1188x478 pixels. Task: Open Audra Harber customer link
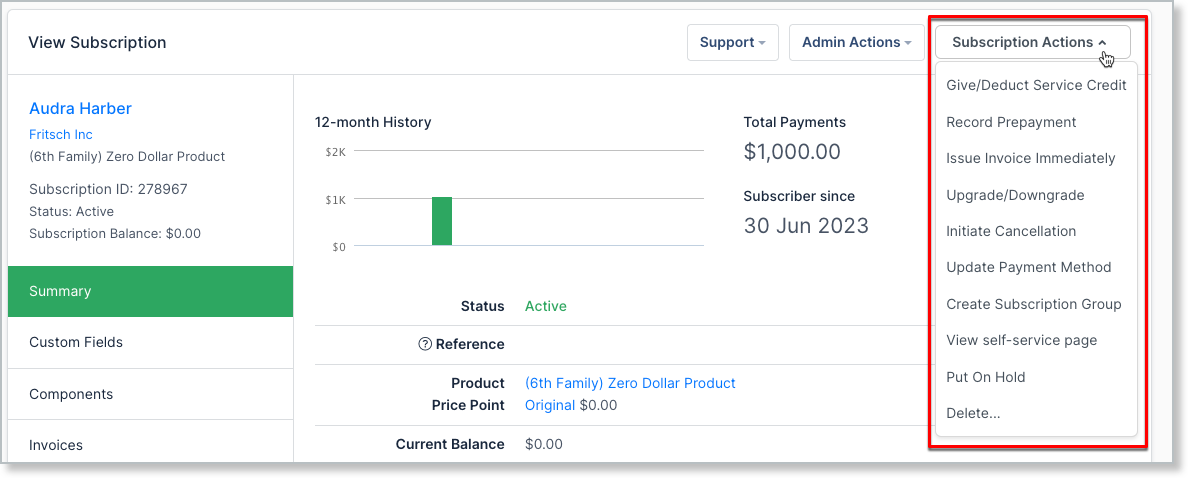(x=80, y=109)
